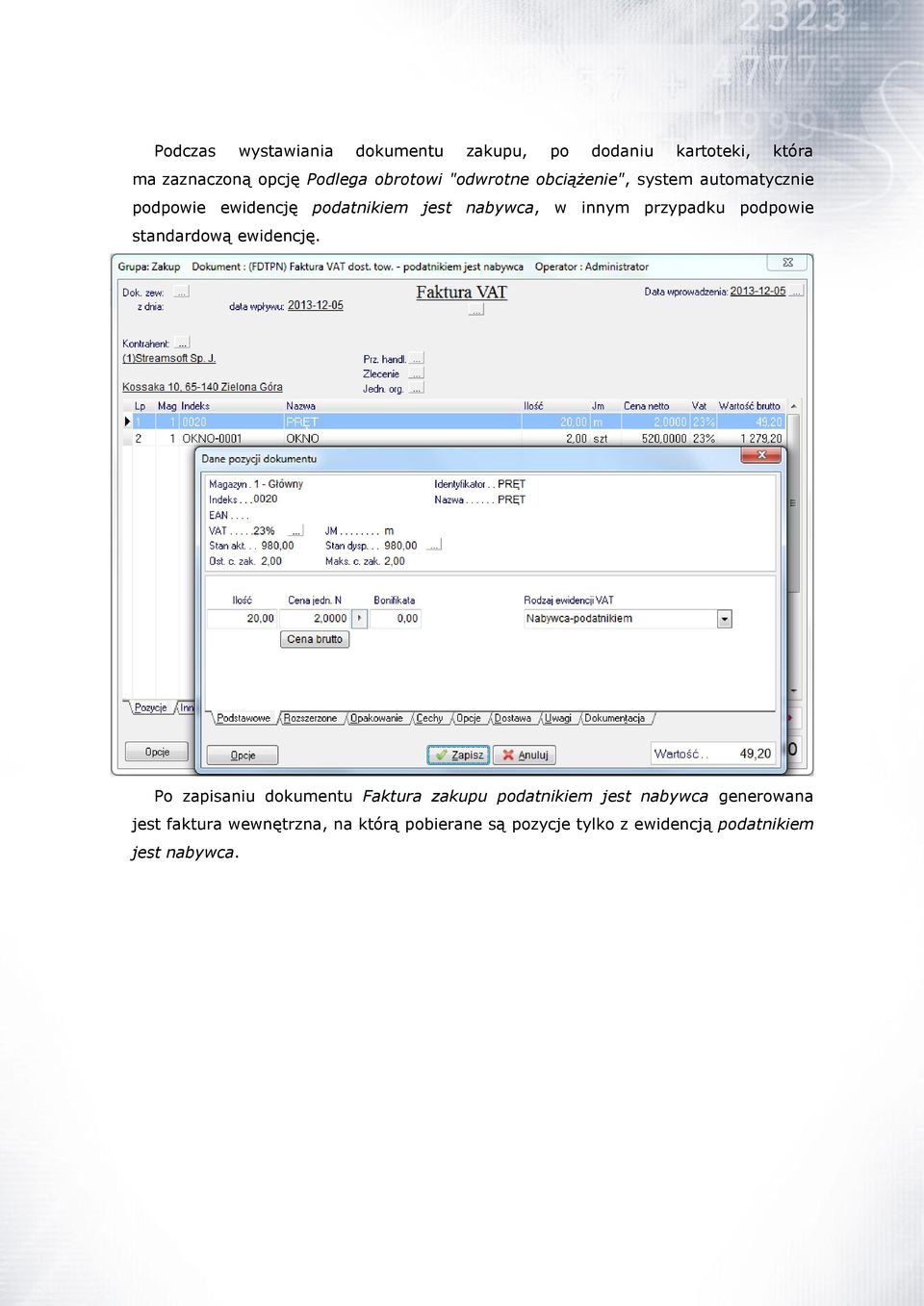Switch to the Dokumentacja tab
The width and height of the screenshot is (924, 1306).
point(615,718)
